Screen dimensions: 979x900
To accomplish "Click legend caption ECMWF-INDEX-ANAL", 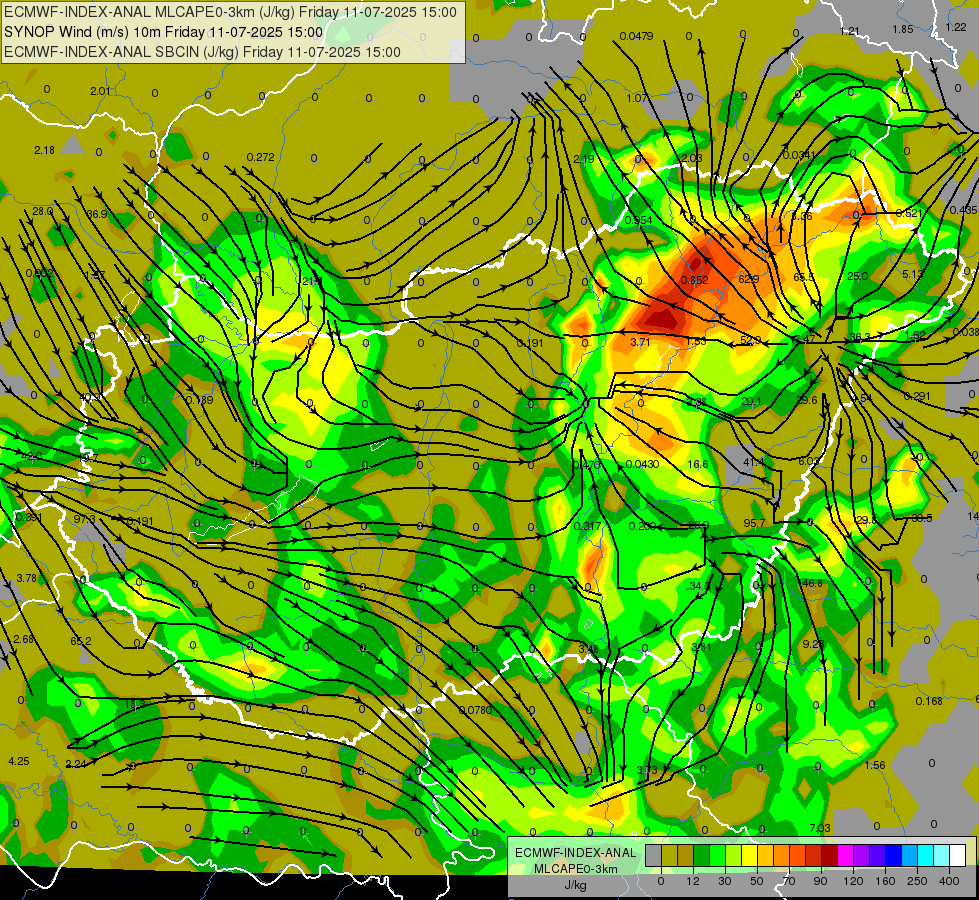I will 575,853.
